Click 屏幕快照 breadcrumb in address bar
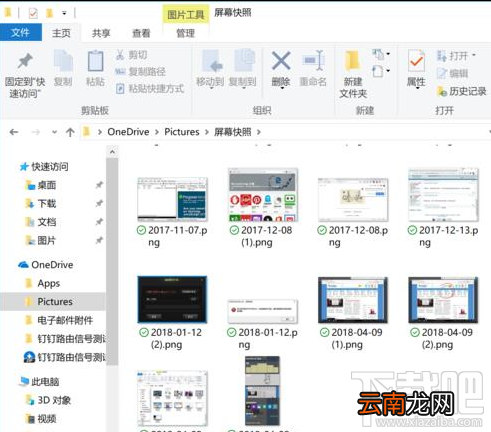Image resolution: width=491 pixels, height=432 pixels. 233,132
